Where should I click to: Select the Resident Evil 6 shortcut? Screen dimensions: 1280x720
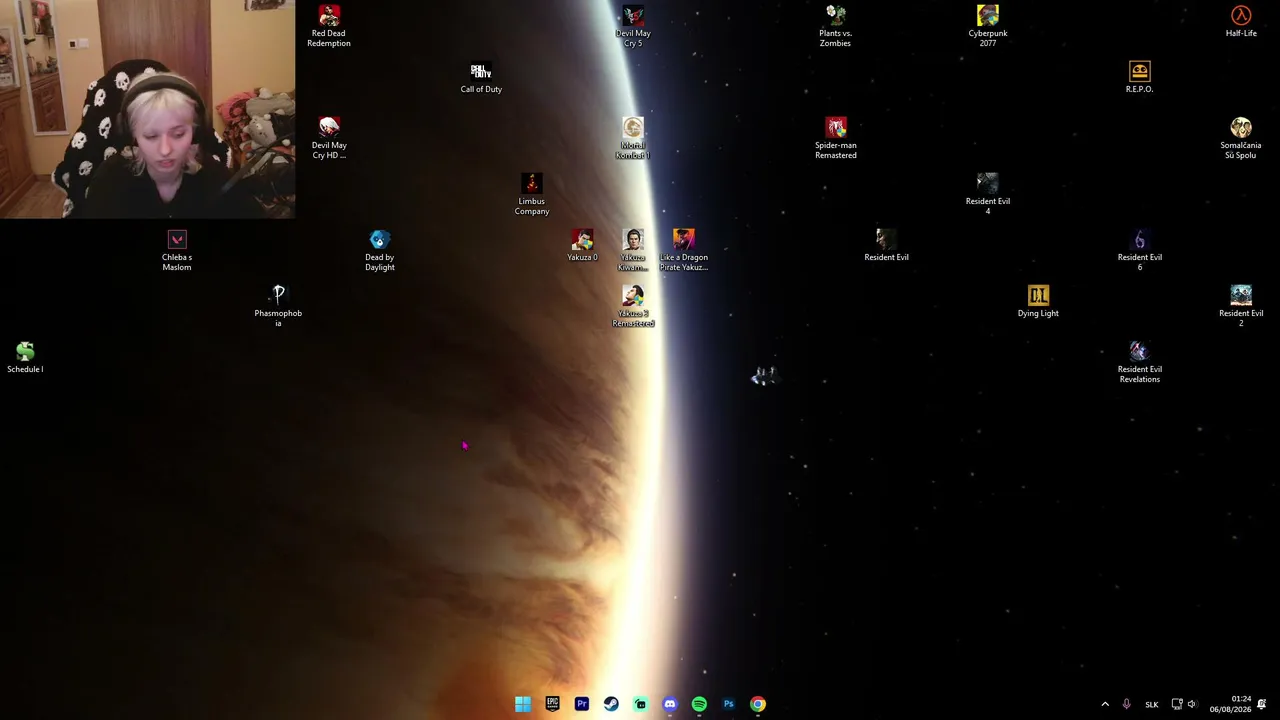tap(1139, 250)
